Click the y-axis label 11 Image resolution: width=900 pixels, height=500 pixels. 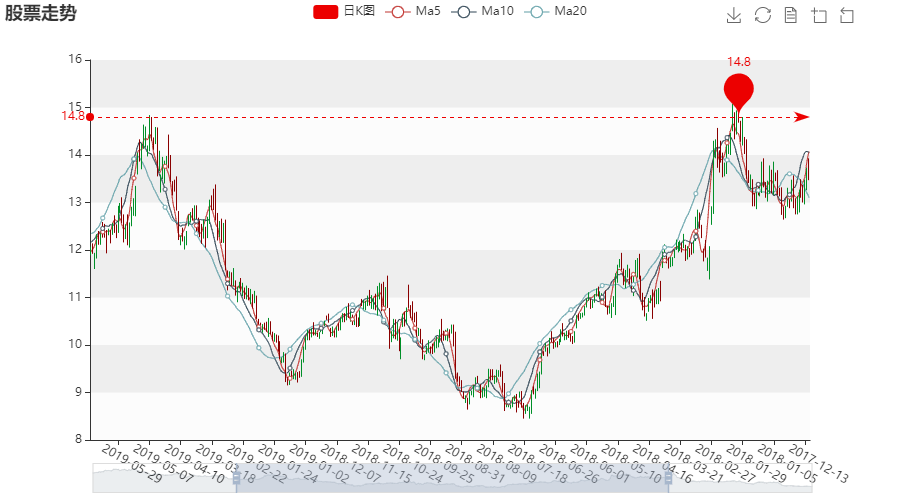pyautogui.click(x=75, y=297)
